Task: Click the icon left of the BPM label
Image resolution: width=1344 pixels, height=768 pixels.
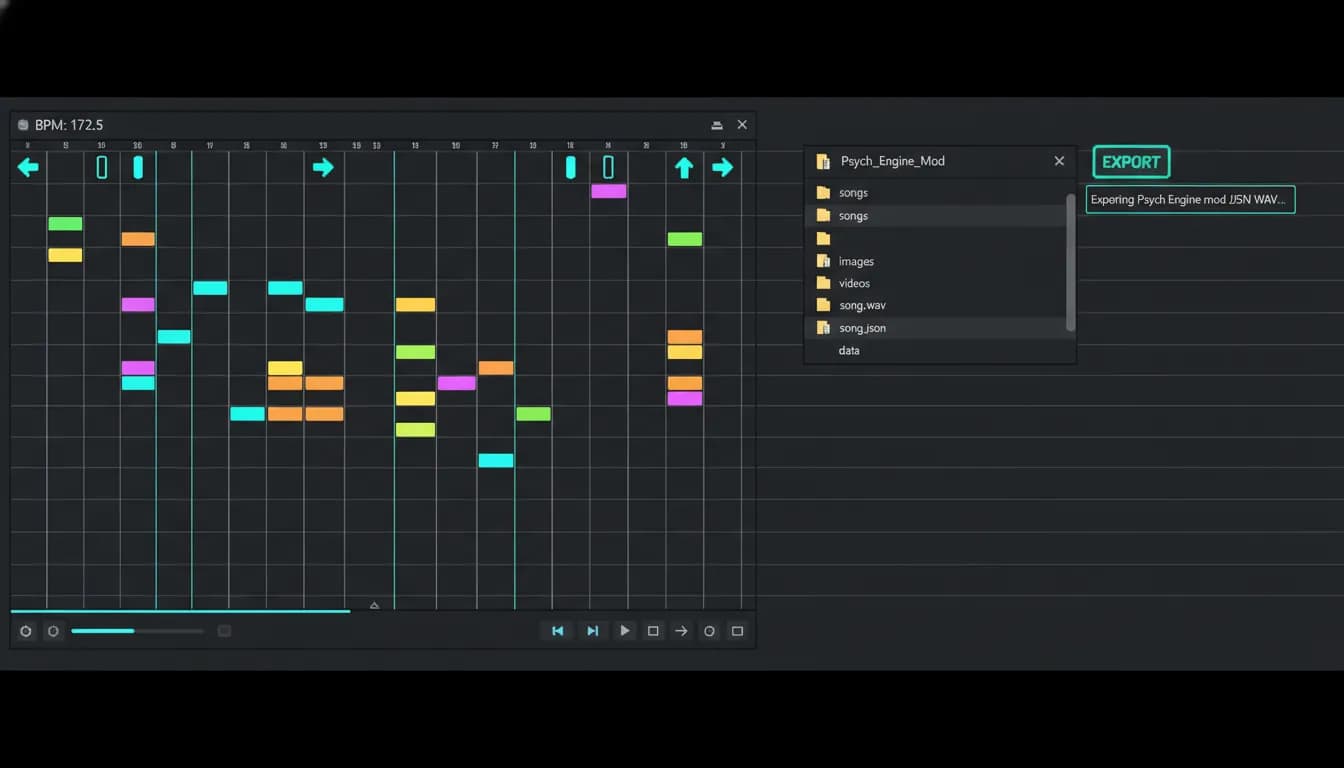Action: (x=23, y=125)
